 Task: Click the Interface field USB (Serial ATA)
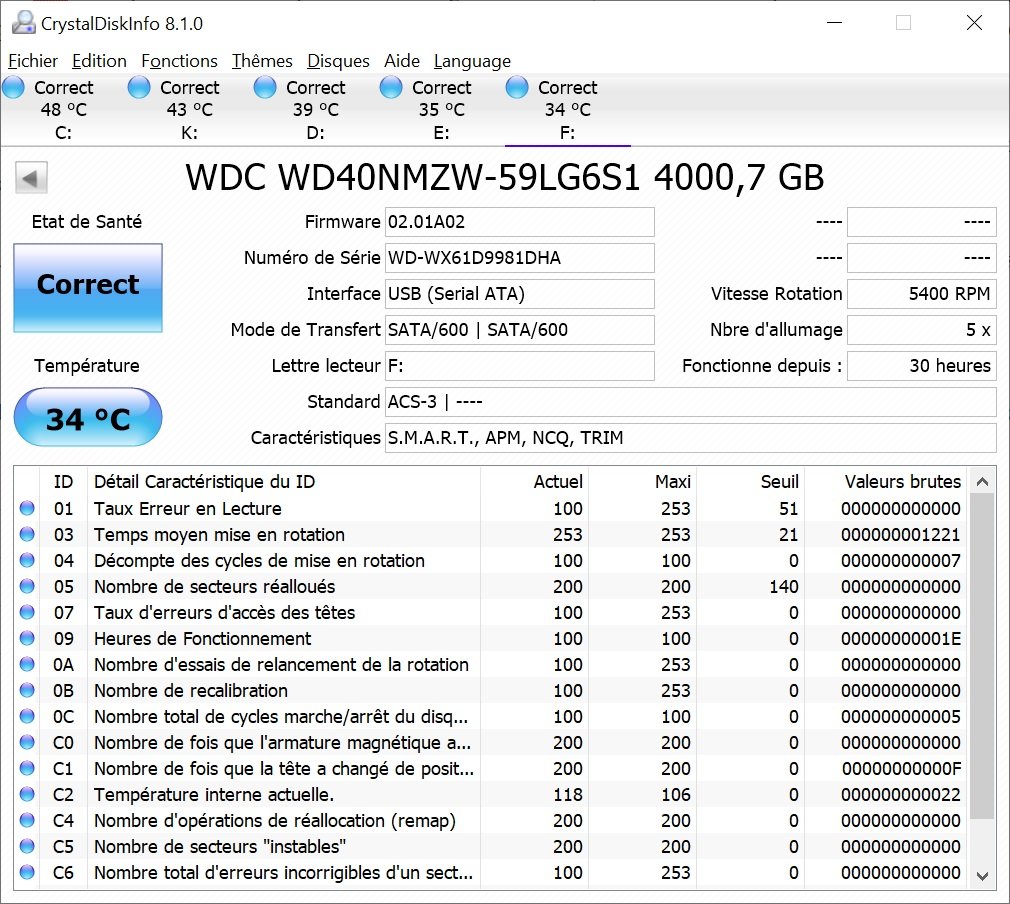coord(520,294)
